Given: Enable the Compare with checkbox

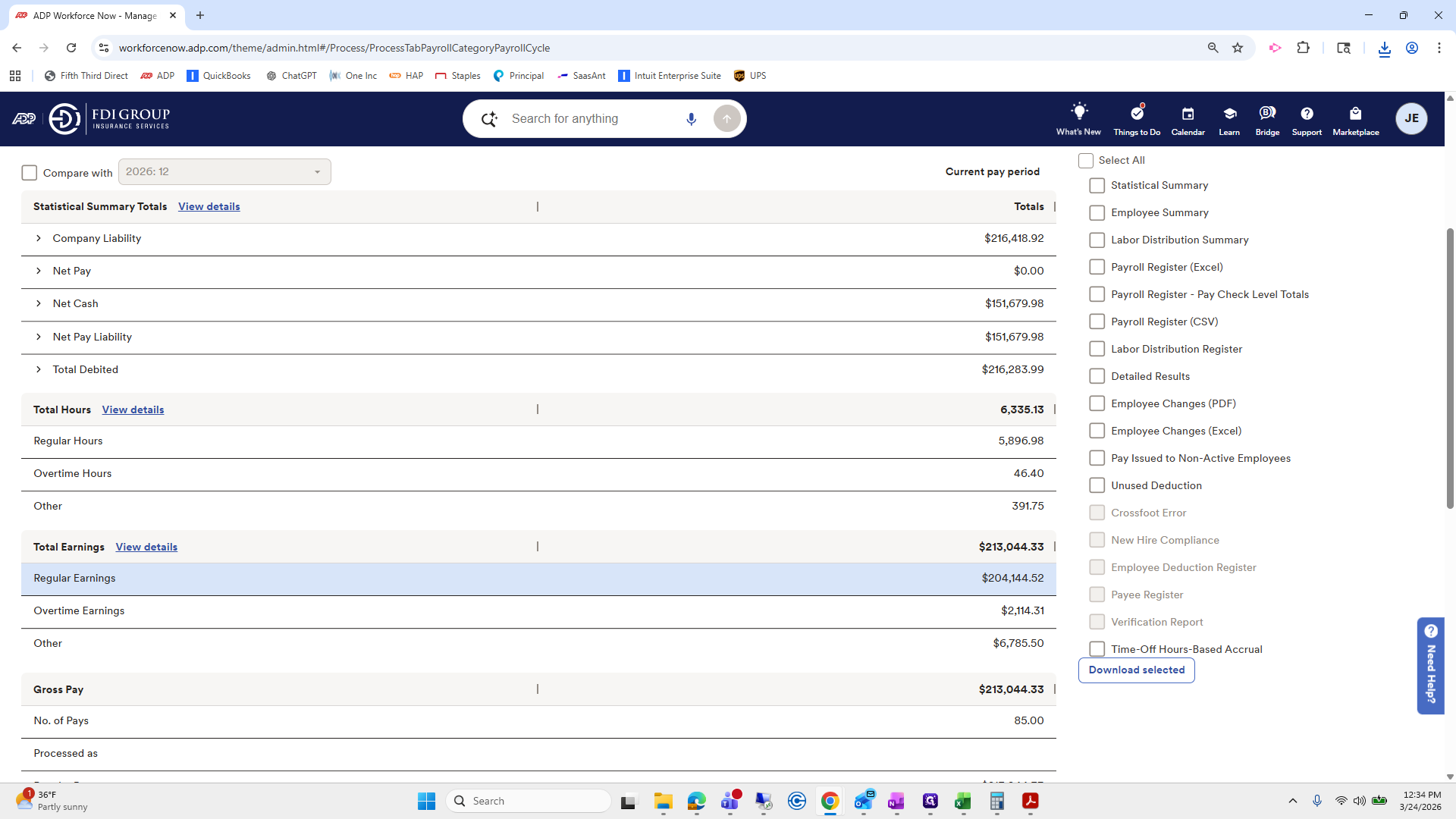Looking at the screenshot, I should point(30,173).
